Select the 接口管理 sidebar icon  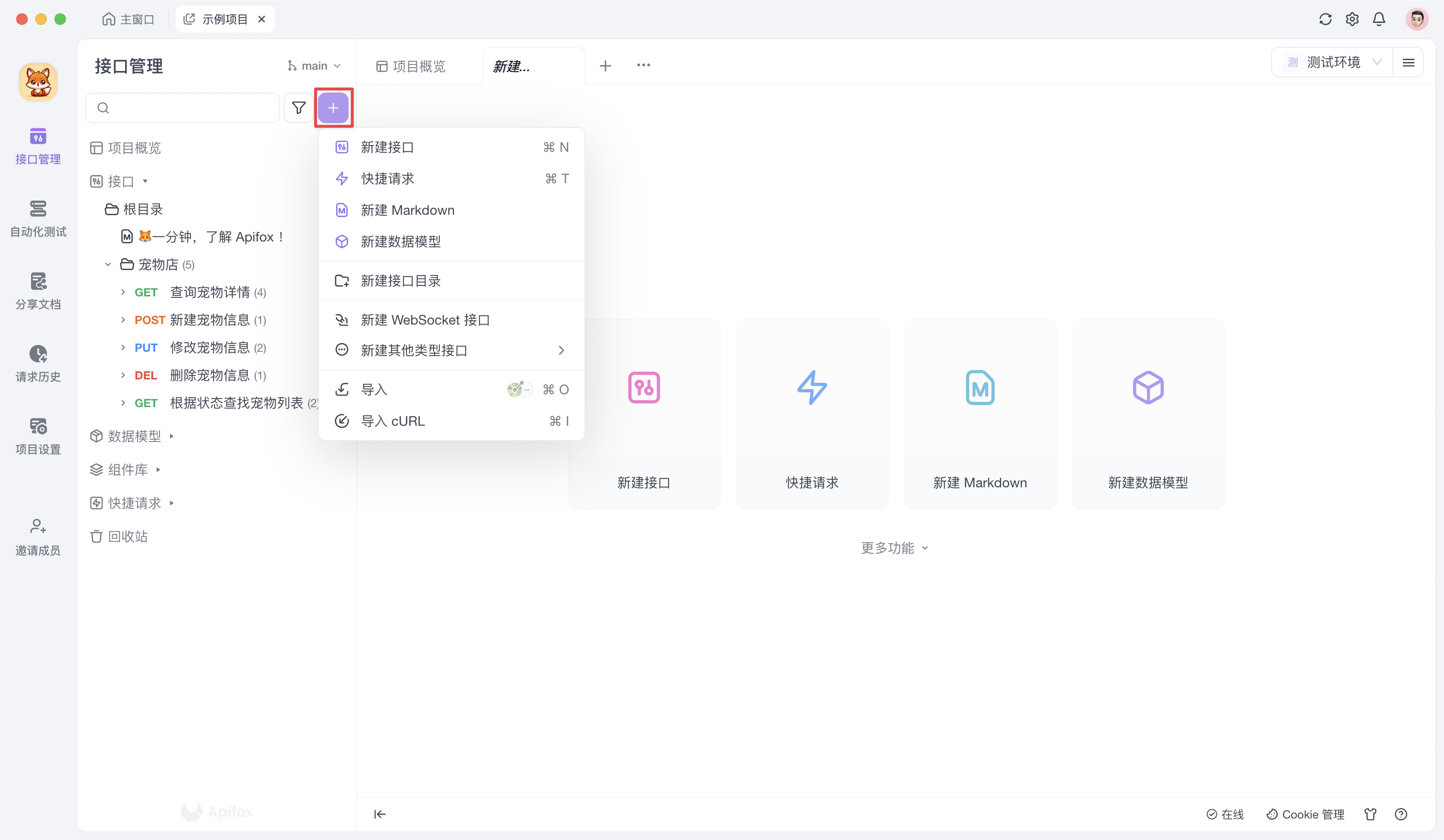point(38,145)
